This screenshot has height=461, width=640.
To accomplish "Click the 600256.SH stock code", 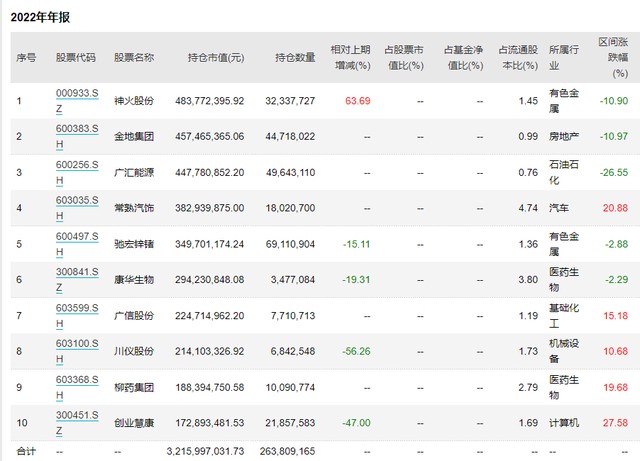I will click(x=77, y=166).
